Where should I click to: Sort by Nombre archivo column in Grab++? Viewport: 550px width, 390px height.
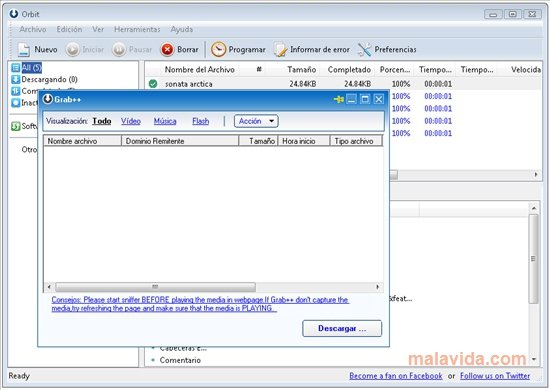point(82,141)
